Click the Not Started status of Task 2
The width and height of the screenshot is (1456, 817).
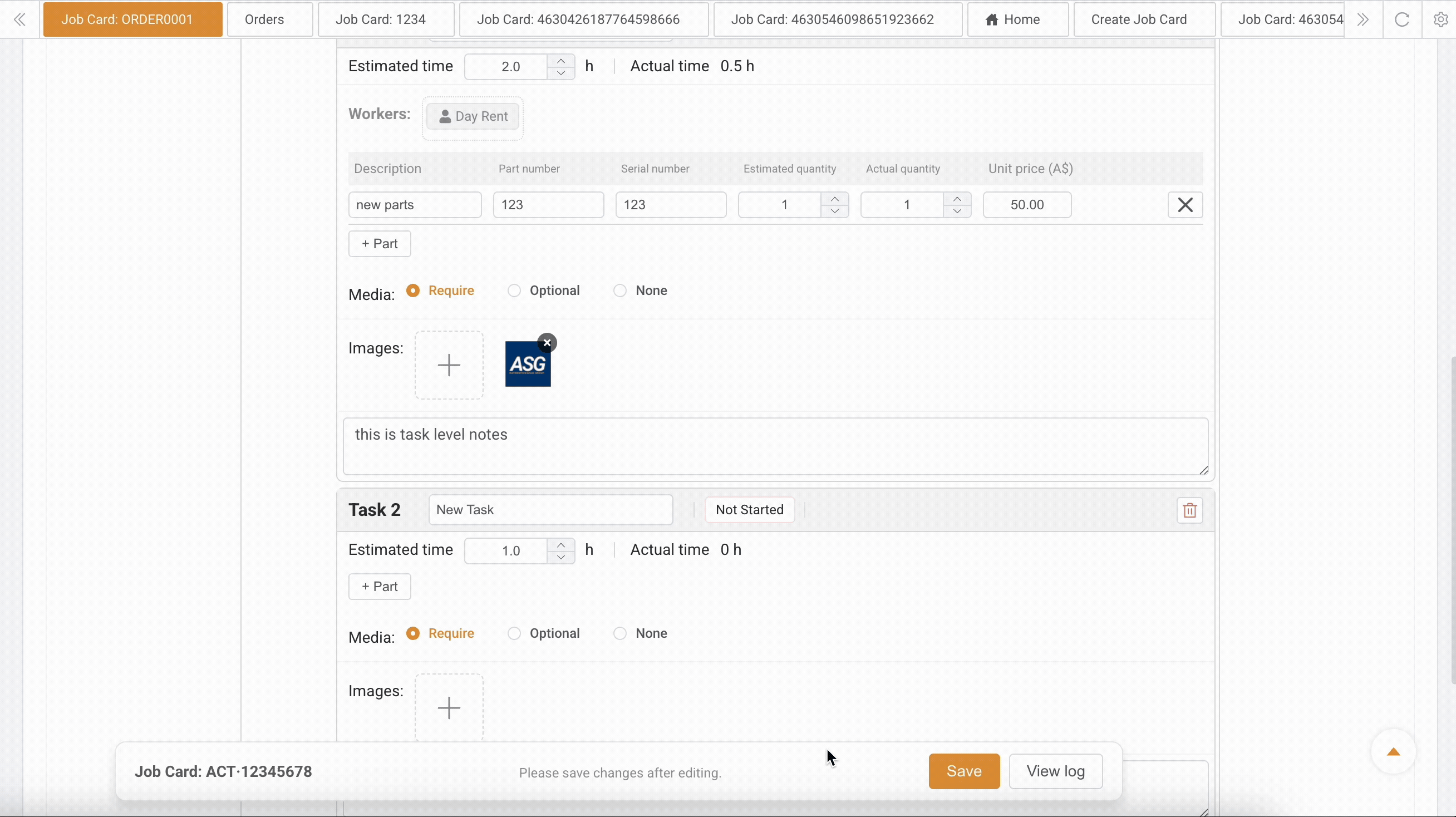pyautogui.click(x=750, y=509)
